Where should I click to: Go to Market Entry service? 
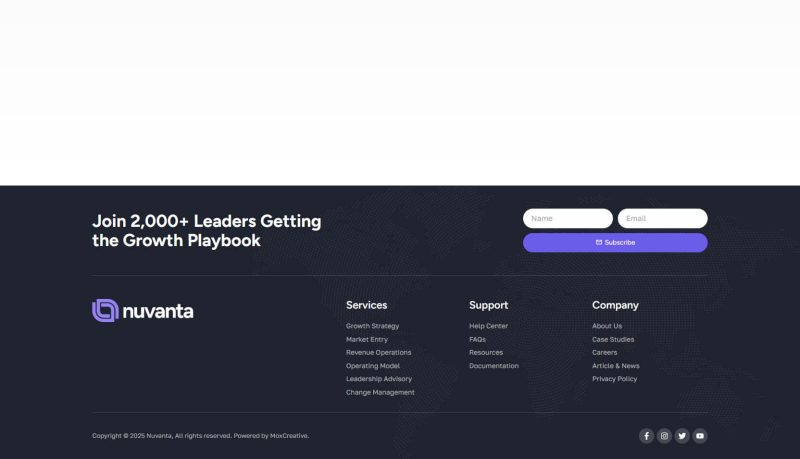[367, 339]
